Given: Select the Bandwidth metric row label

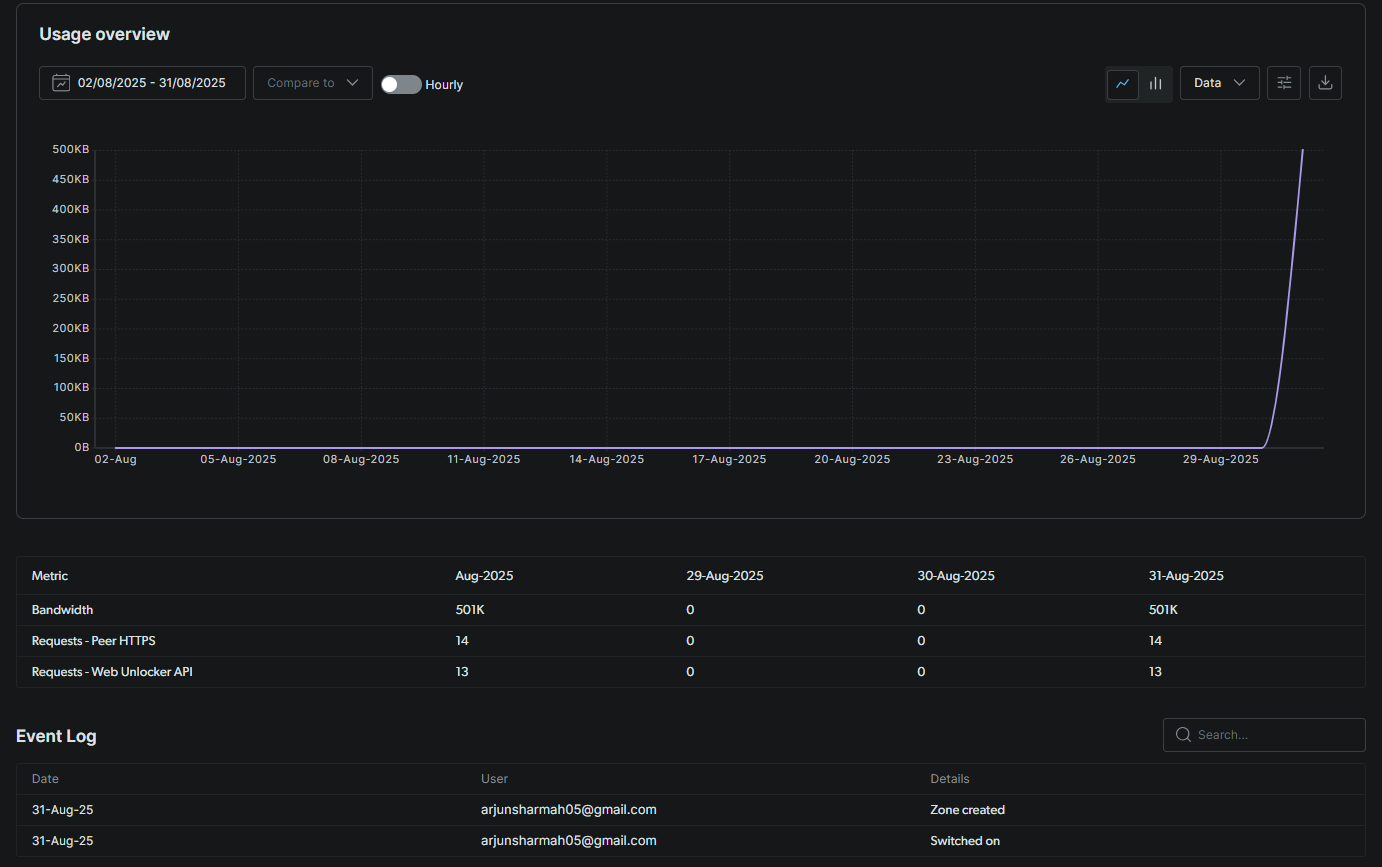Looking at the screenshot, I should pos(62,610).
